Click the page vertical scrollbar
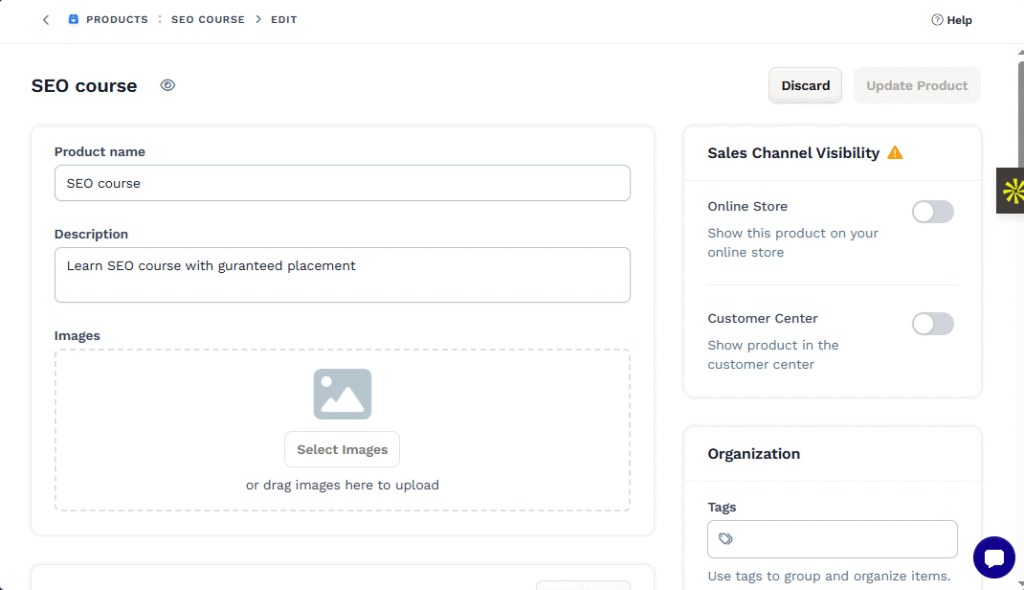 click(1020, 114)
